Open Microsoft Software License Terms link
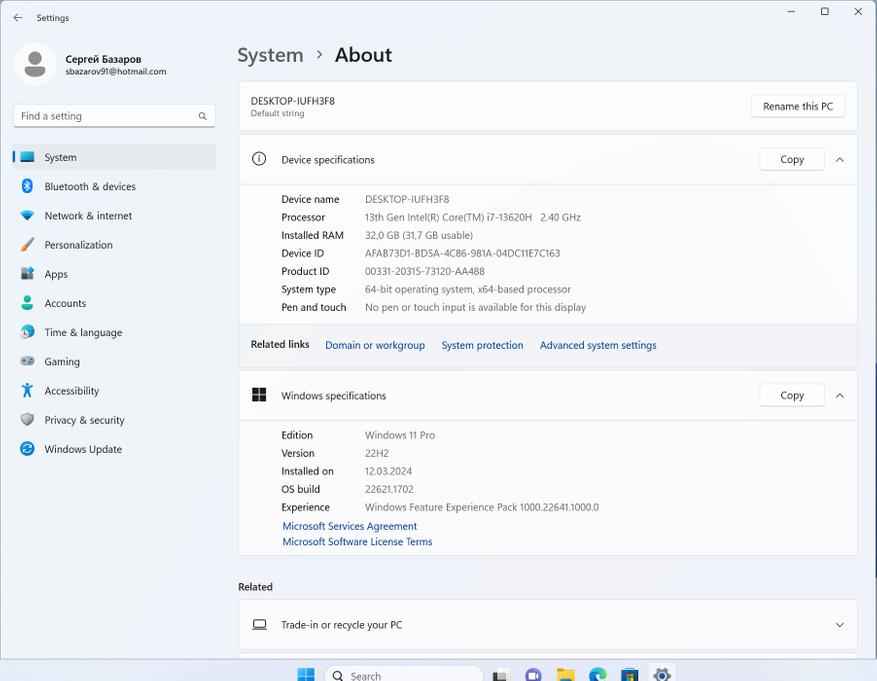Screen dimensions: 877x681 coord(357,542)
